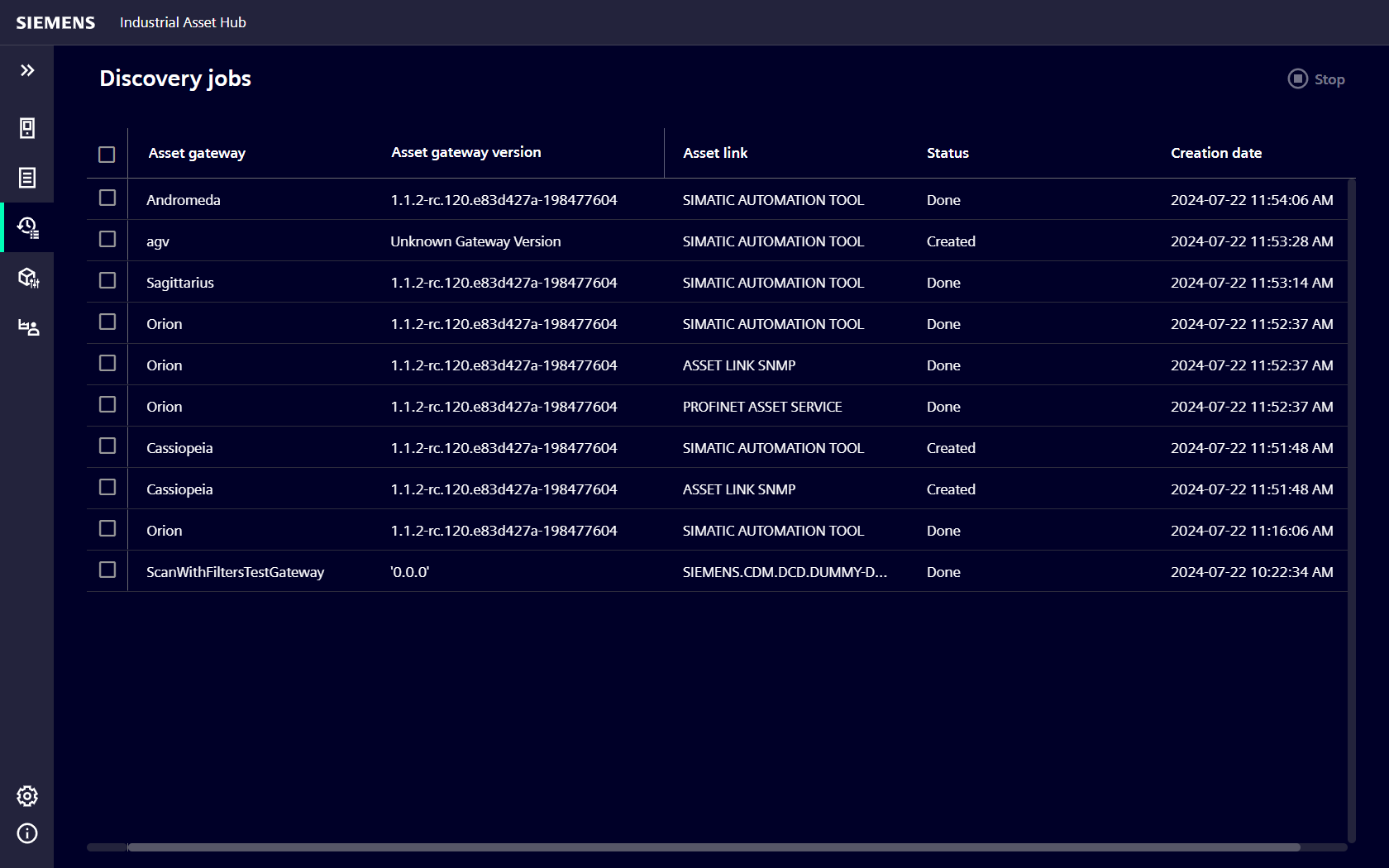Open the document list icon in sidebar
This screenshot has height=868, width=1389.
click(27, 178)
